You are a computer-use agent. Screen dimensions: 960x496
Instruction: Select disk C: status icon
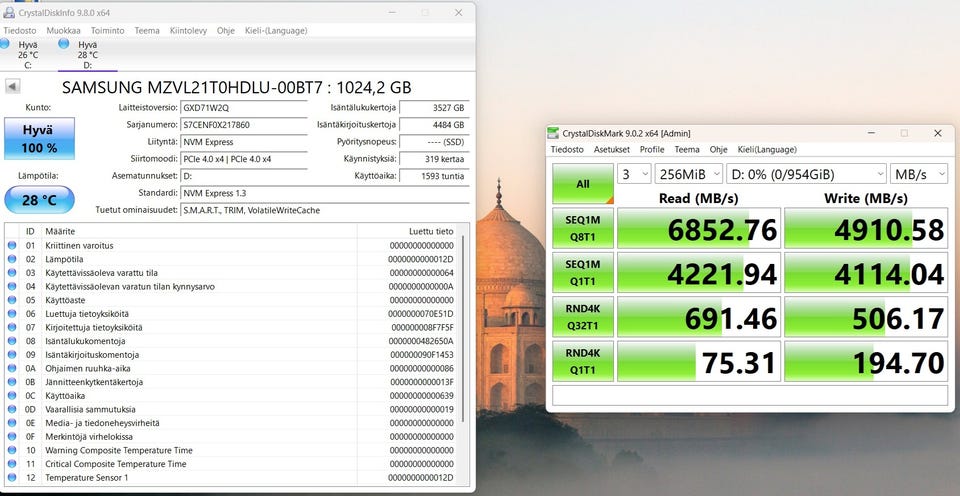tap(5, 43)
